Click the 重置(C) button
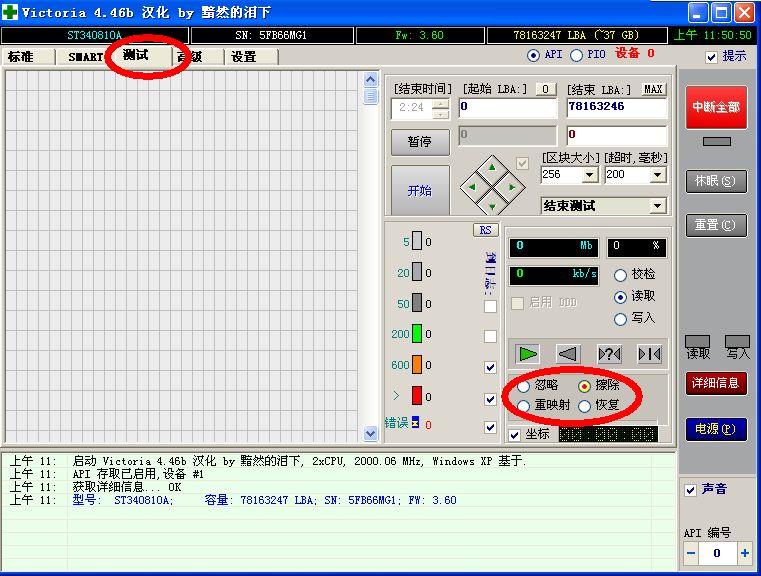 pos(716,225)
